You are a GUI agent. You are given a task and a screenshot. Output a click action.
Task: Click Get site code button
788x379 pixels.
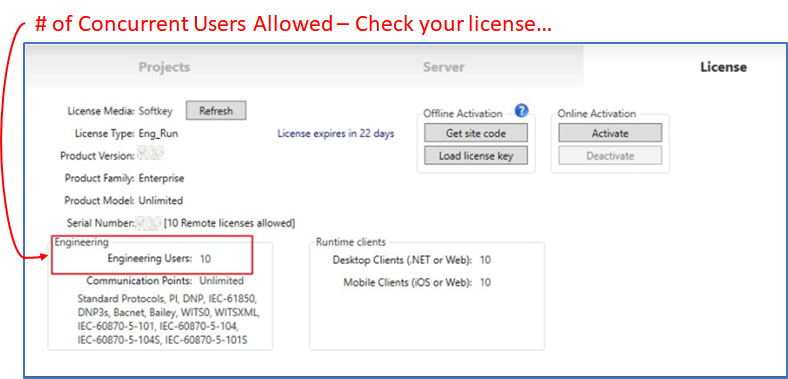476,133
